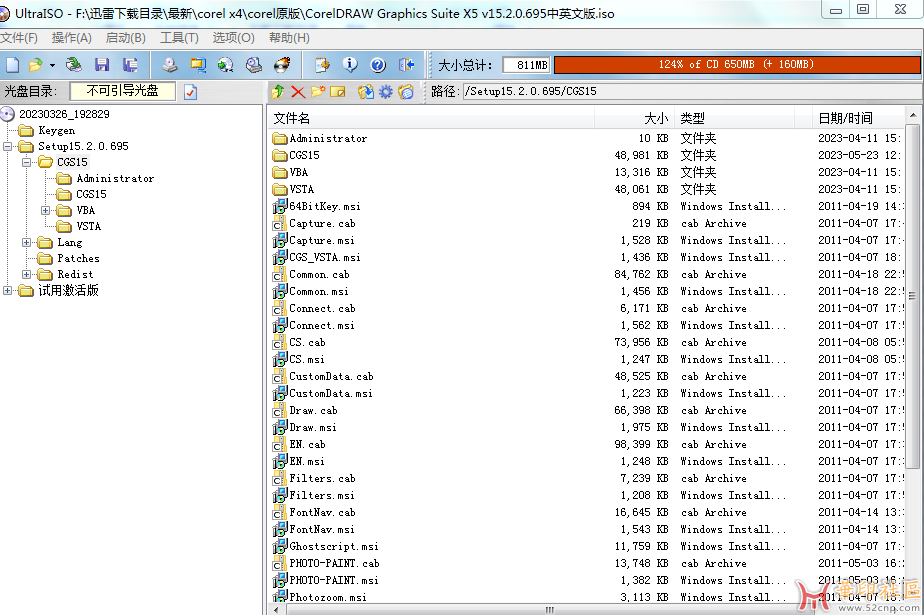Click the file list scrollbar up arrow
The image size is (924, 615).
(x=912, y=115)
